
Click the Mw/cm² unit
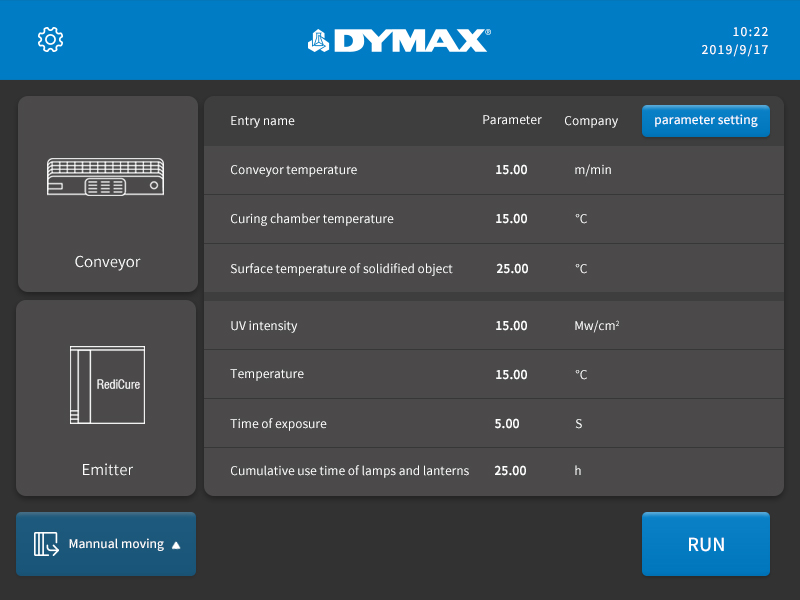pos(596,326)
